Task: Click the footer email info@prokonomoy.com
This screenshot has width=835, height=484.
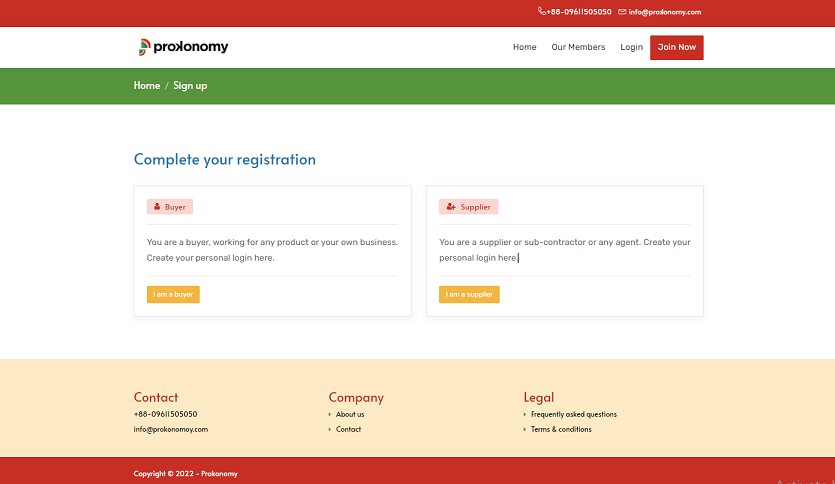Action: pyautogui.click(x=171, y=429)
